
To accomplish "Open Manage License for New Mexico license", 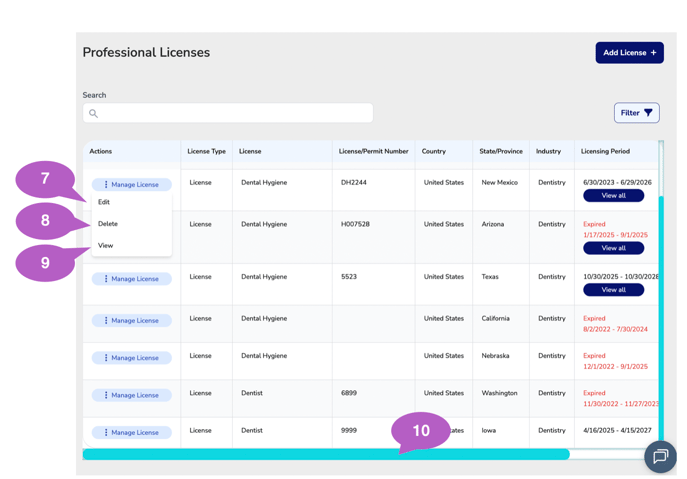I will tap(132, 185).
